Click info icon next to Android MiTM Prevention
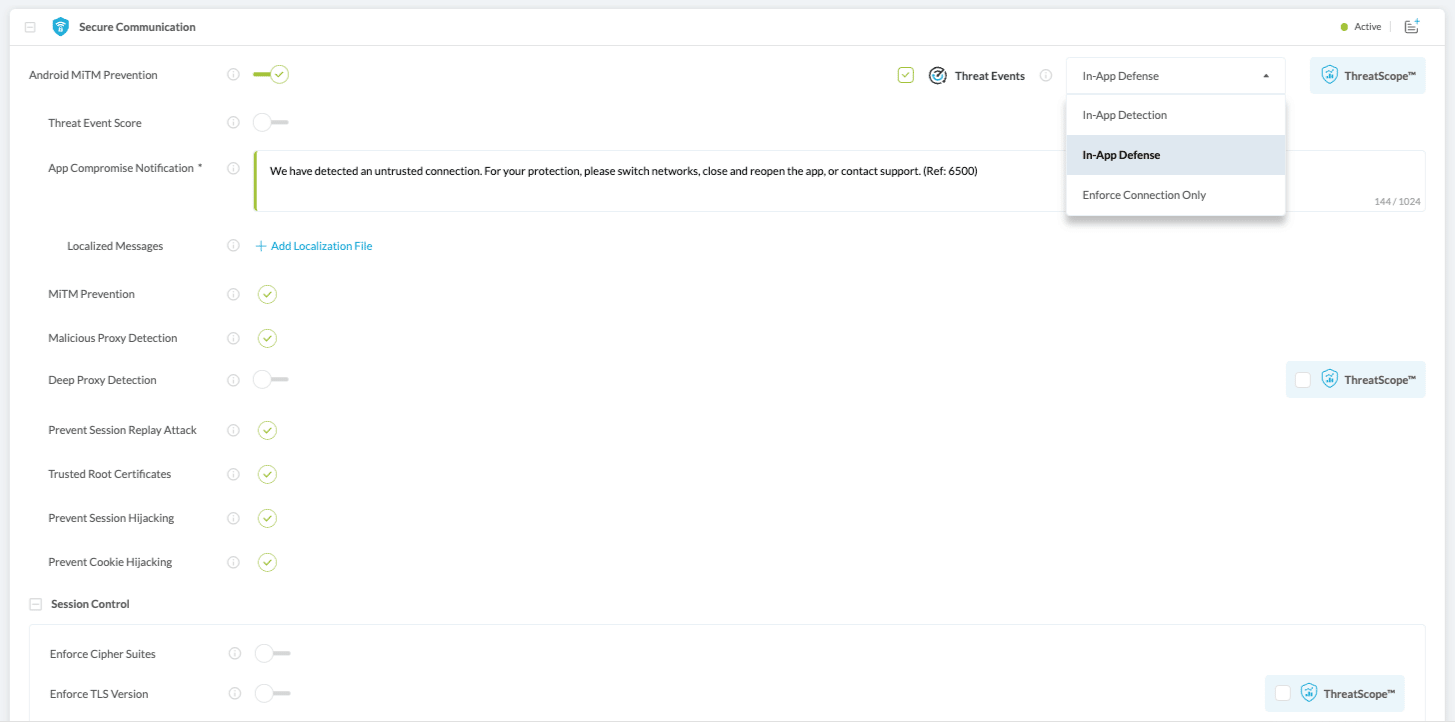This screenshot has width=1455, height=726. click(x=233, y=75)
